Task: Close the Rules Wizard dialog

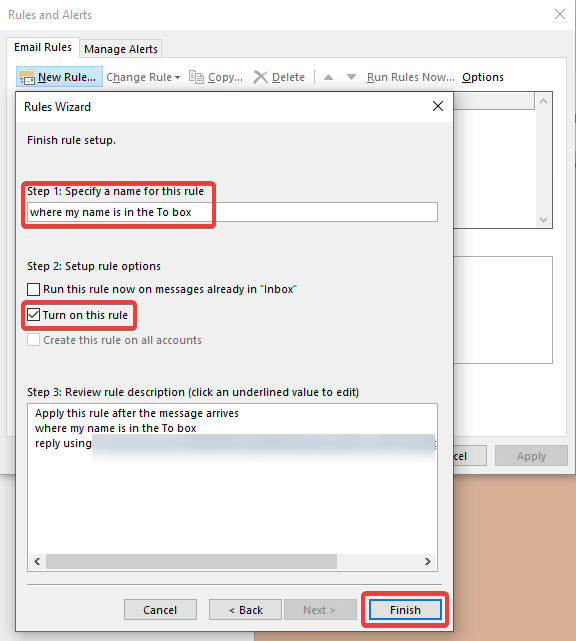Action: pos(438,106)
